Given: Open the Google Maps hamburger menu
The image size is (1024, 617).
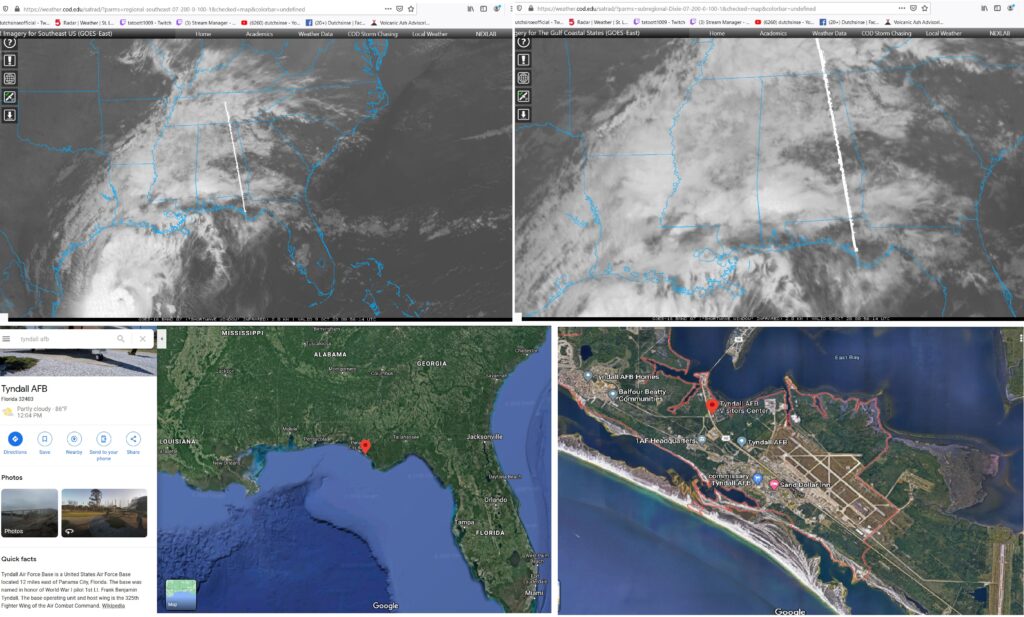Looking at the screenshot, I should [x=7, y=339].
